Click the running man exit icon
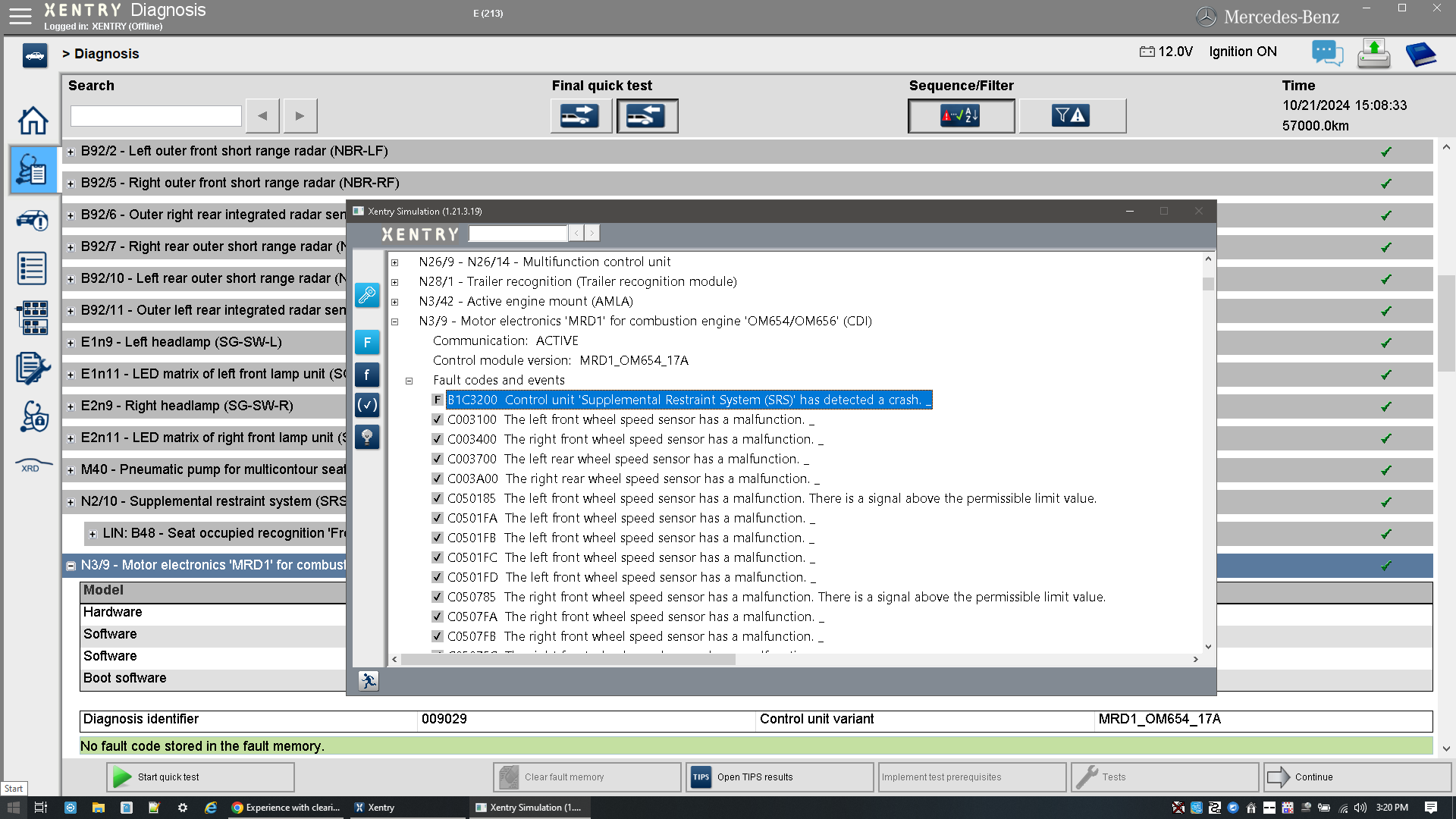 point(369,681)
